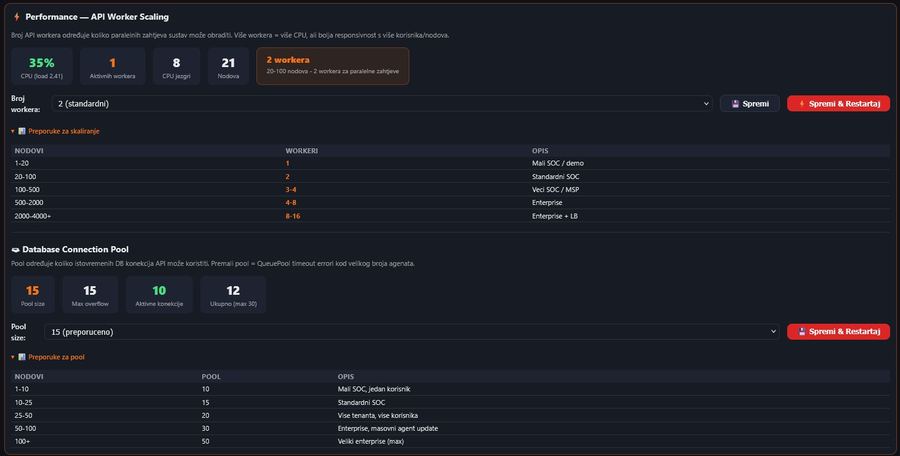Click the WORKERI column header
This screenshot has height=456, width=900.
[301, 151]
